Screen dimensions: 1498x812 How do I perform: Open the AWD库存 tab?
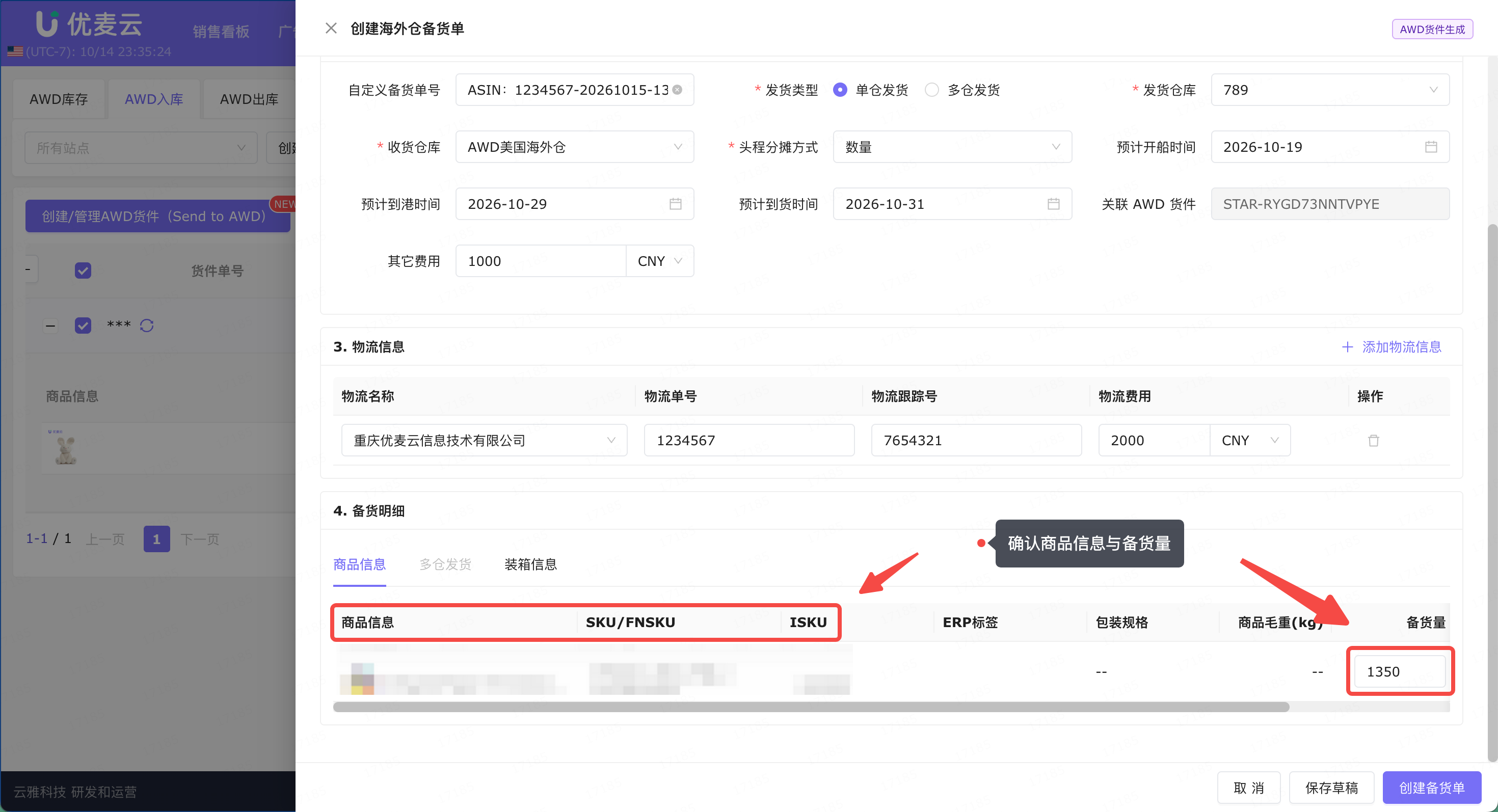pyautogui.click(x=59, y=99)
